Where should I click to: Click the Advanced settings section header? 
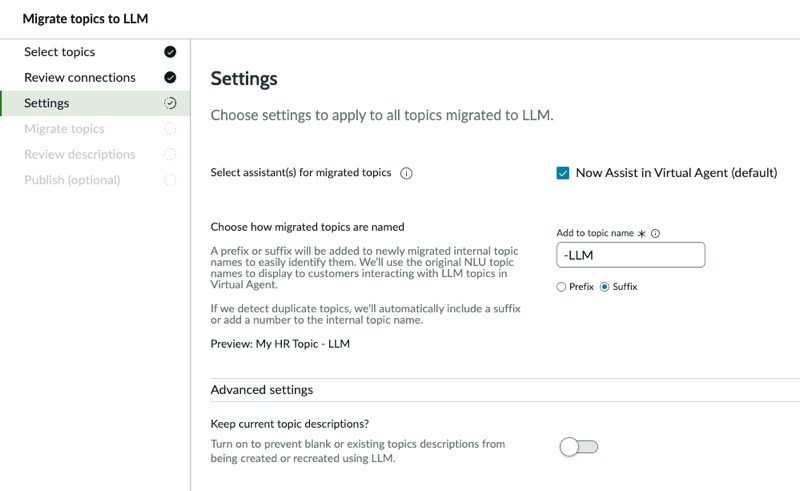tap(262, 390)
